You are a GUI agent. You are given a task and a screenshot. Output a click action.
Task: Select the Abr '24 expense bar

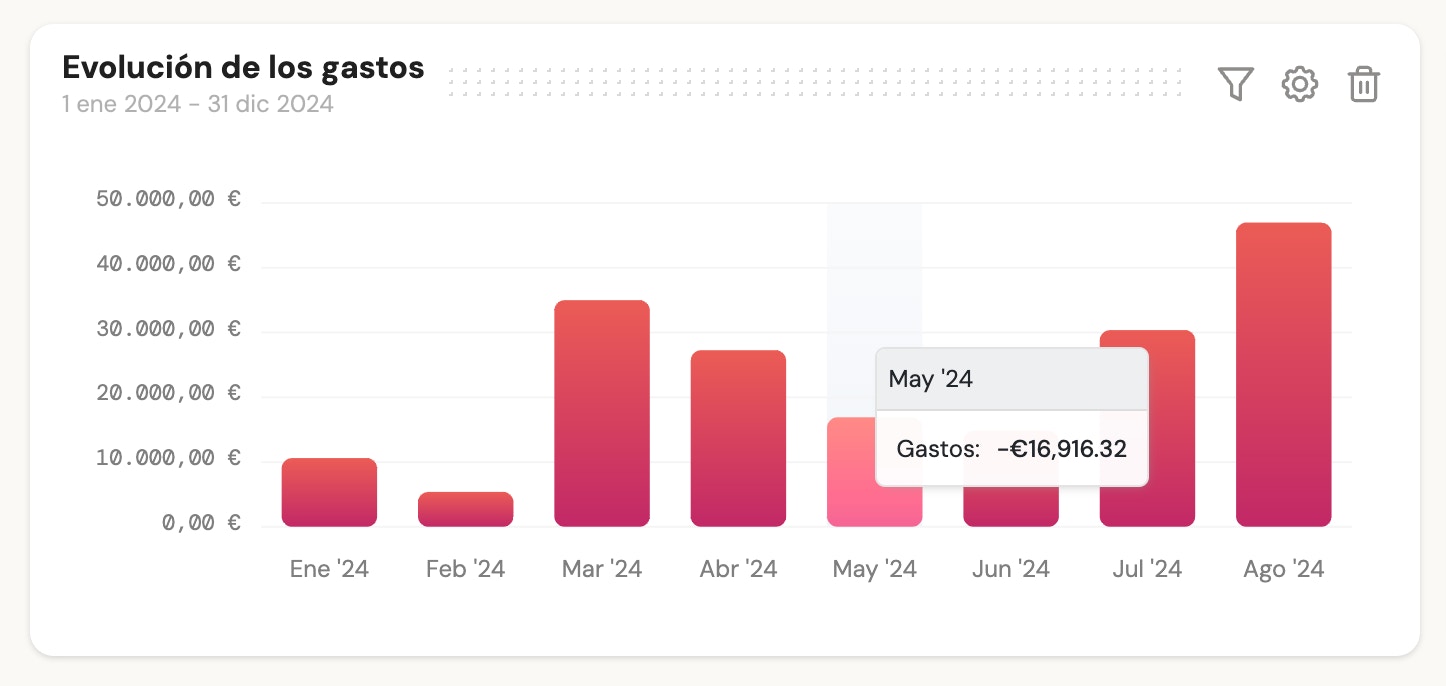[x=738, y=438]
